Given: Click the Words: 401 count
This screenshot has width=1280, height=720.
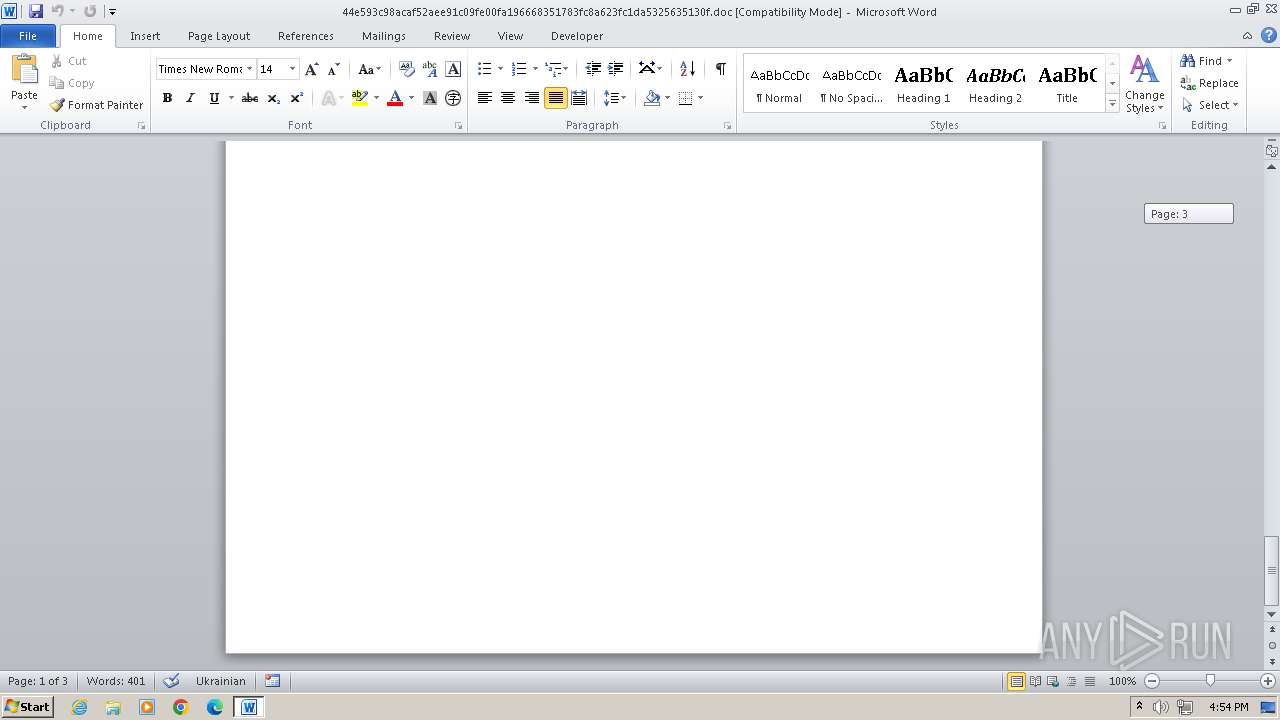Looking at the screenshot, I should pyautogui.click(x=116, y=681).
